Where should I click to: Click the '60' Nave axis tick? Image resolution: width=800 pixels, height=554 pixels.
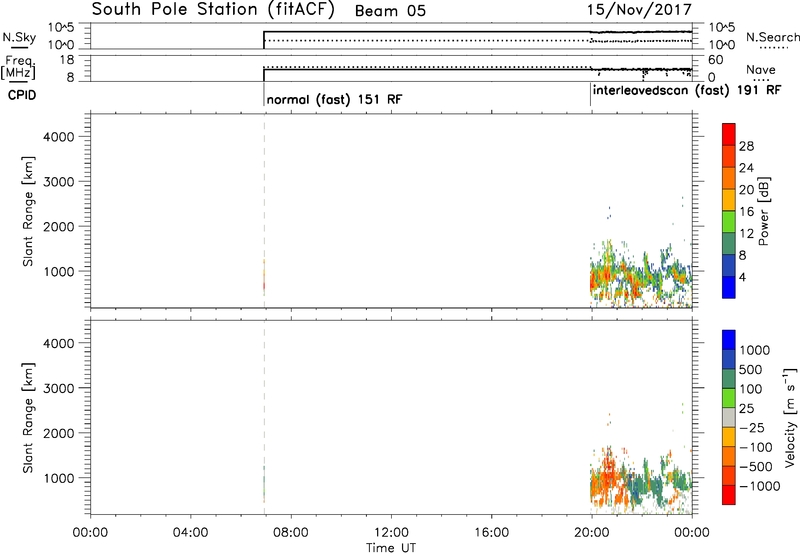pos(715,60)
